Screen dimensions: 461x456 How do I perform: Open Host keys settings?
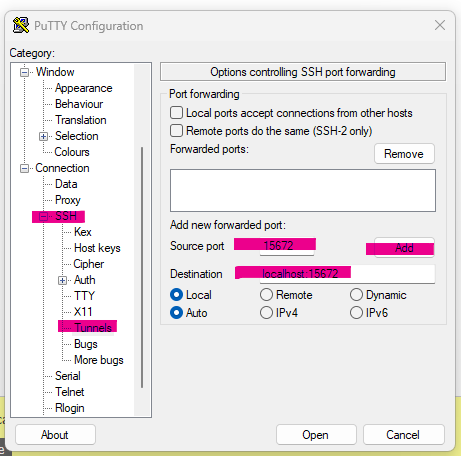click(97, 248)
